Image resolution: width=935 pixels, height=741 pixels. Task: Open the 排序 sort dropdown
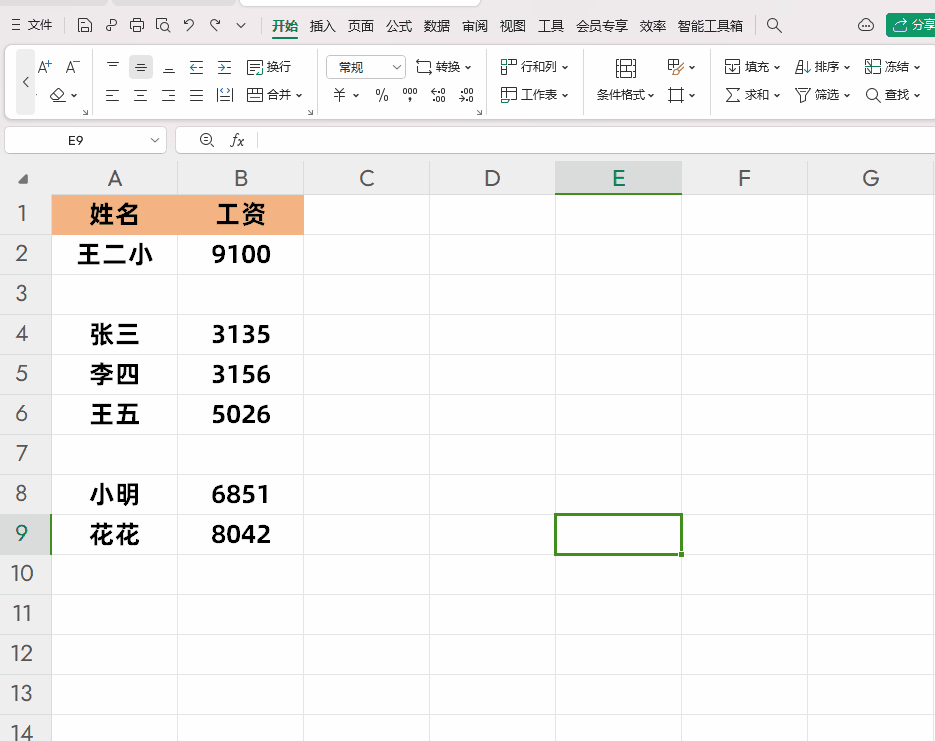coord(822,67)
